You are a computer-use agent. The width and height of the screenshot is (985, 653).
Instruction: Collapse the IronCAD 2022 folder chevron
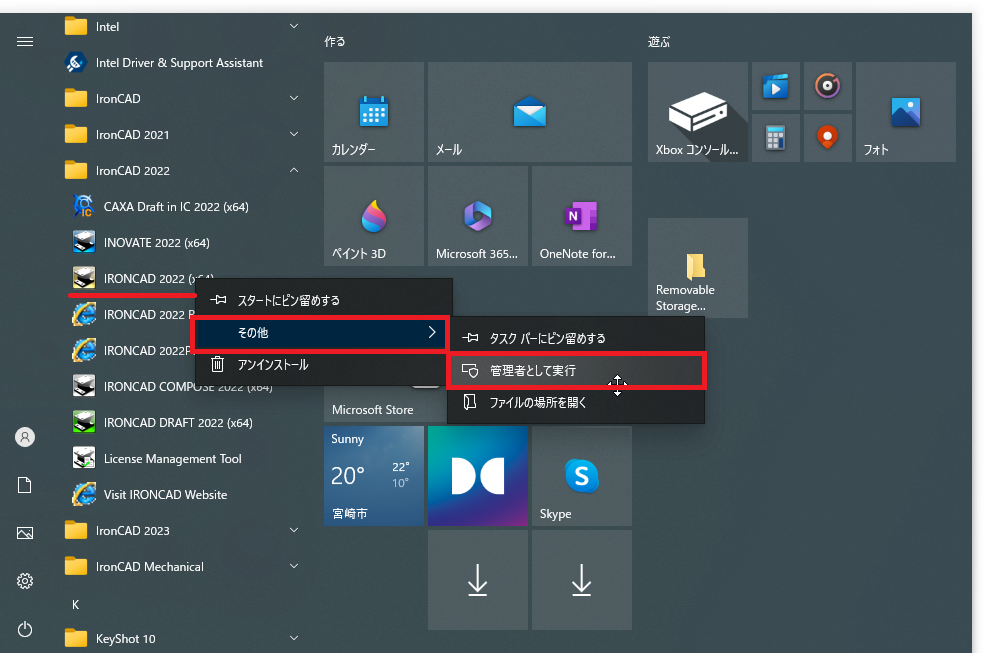[x=293, y=170]
